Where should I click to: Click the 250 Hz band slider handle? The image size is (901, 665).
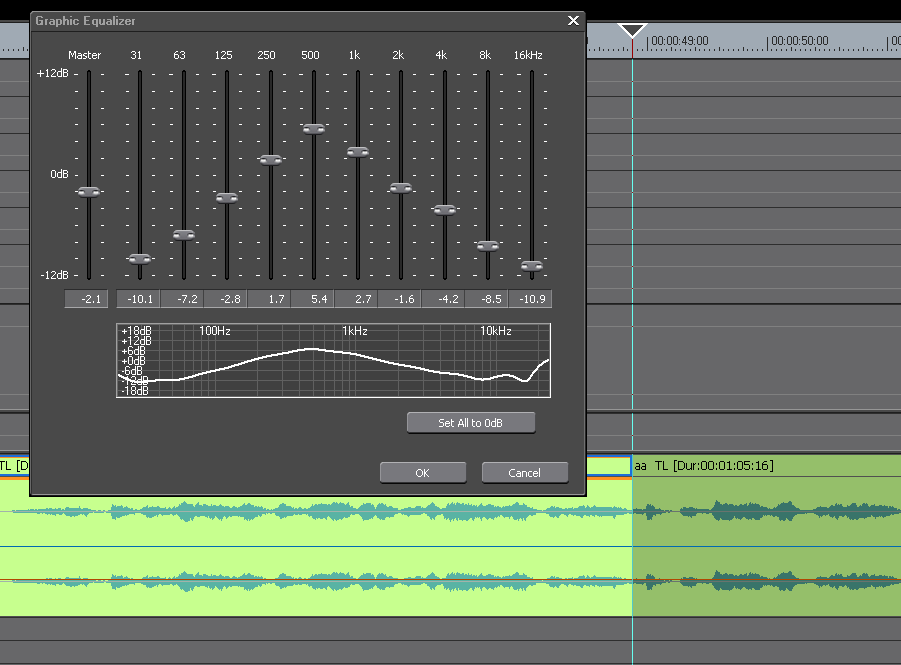click(271, 160)
